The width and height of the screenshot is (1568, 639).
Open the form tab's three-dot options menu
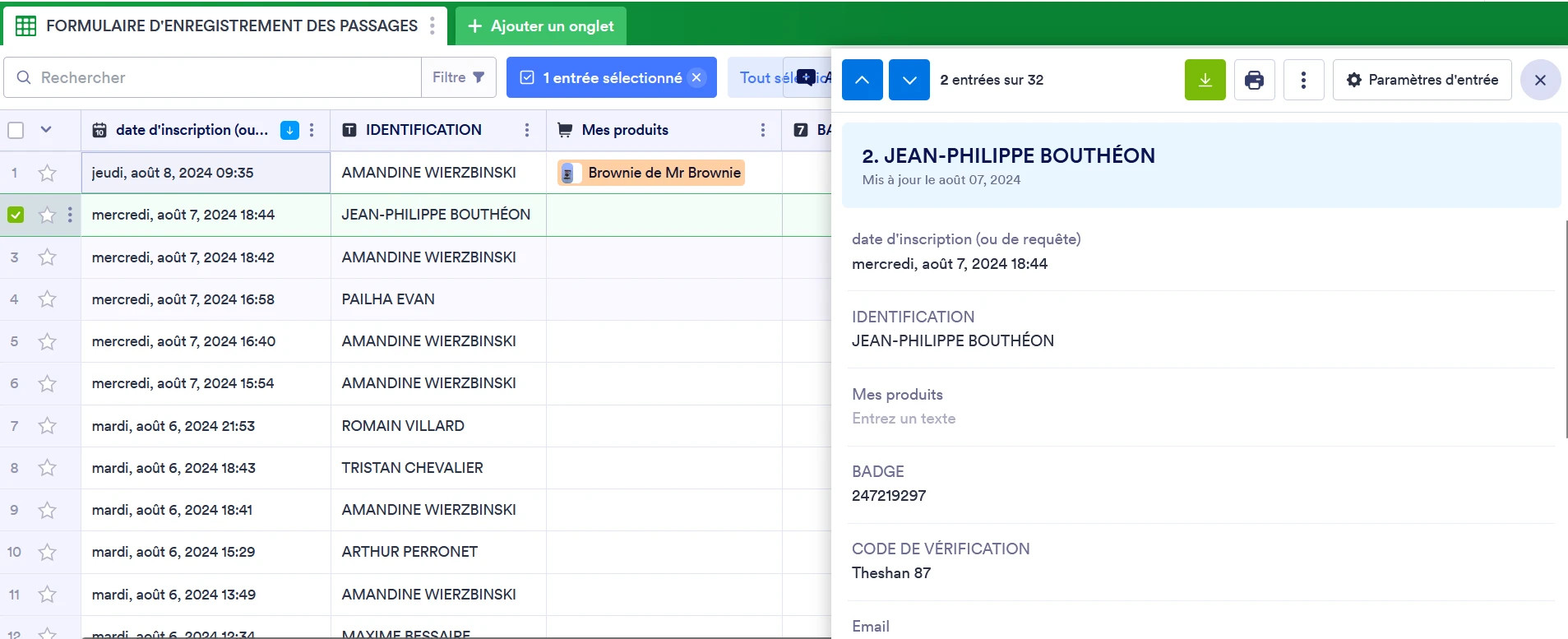point(432,25)
